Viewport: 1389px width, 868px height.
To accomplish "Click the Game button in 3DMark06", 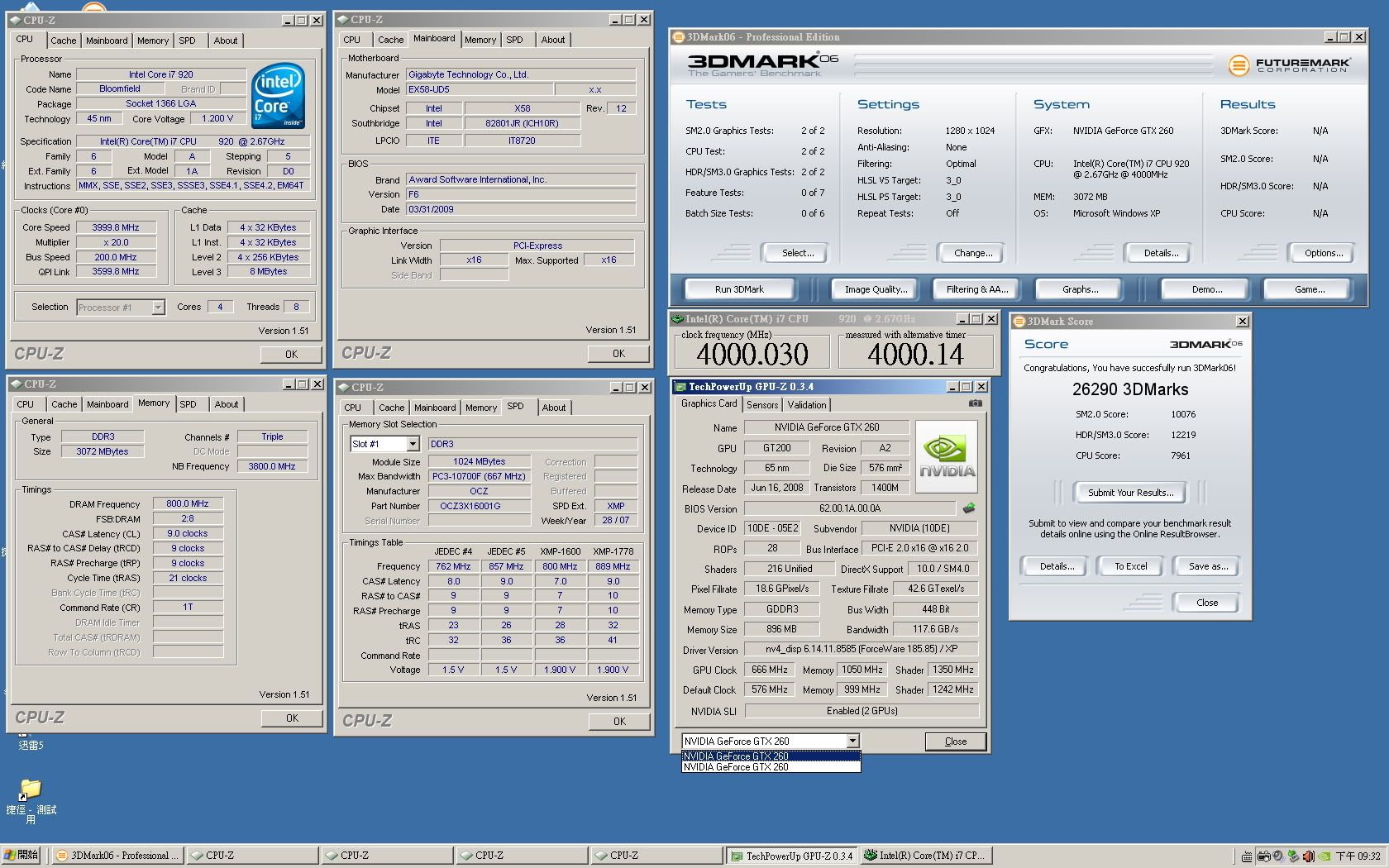I will pyautogui.click(x=1310, y=289).
